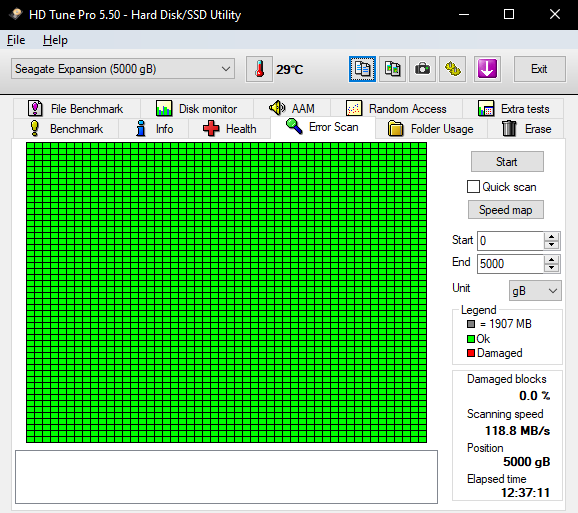Decrease the Start value with down arrow
Viewport: 578px width, 513px height.
coord(551,245)
